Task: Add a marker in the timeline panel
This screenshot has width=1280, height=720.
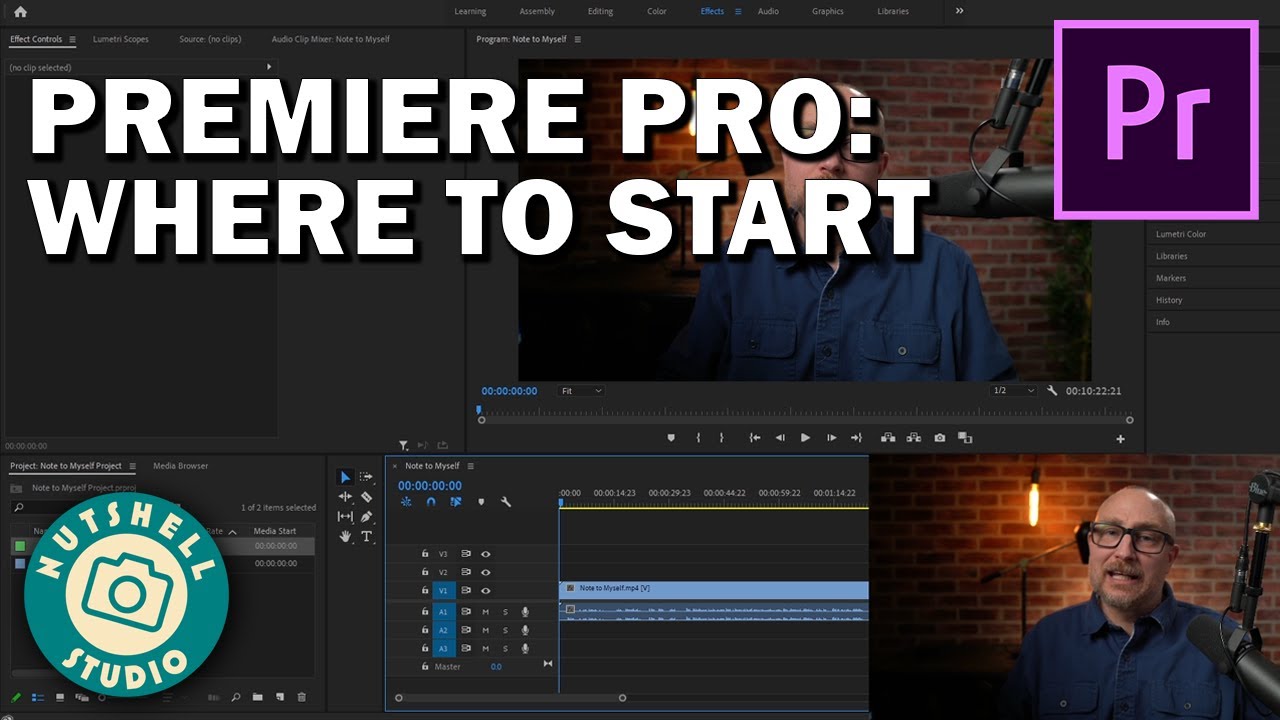Action: pos(481,502)
